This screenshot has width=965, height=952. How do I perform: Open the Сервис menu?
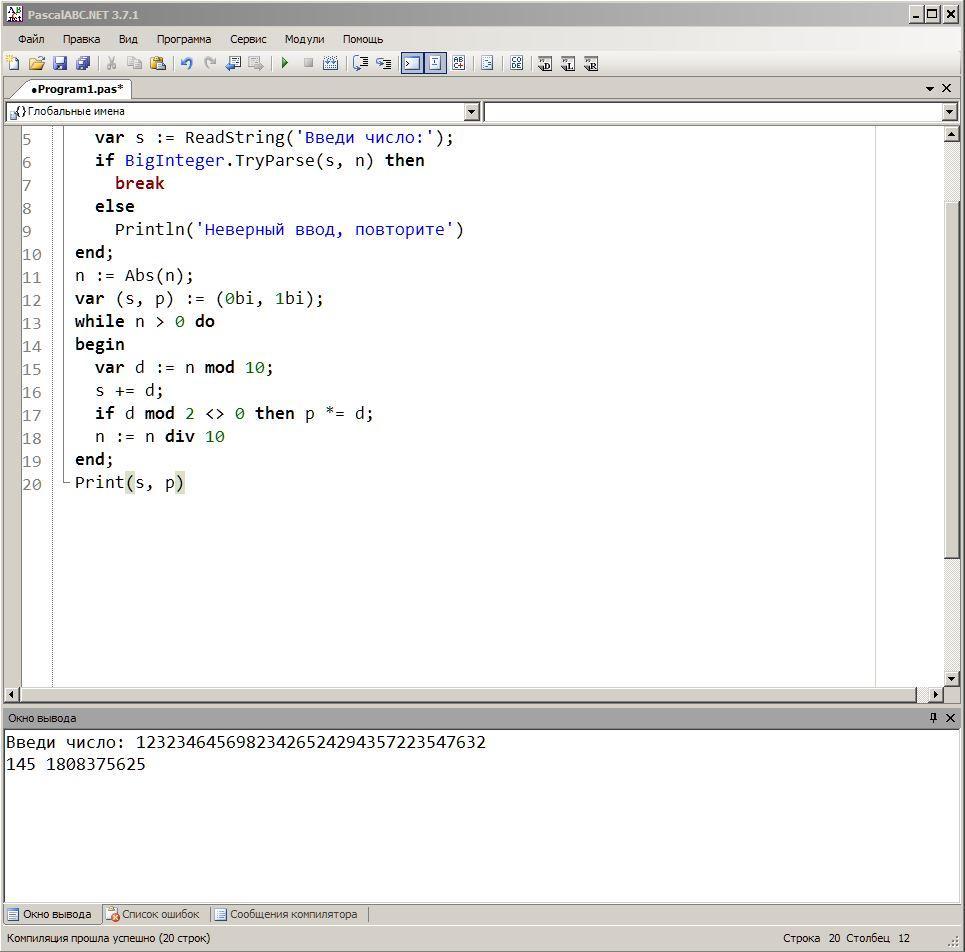tap(248, 39)
